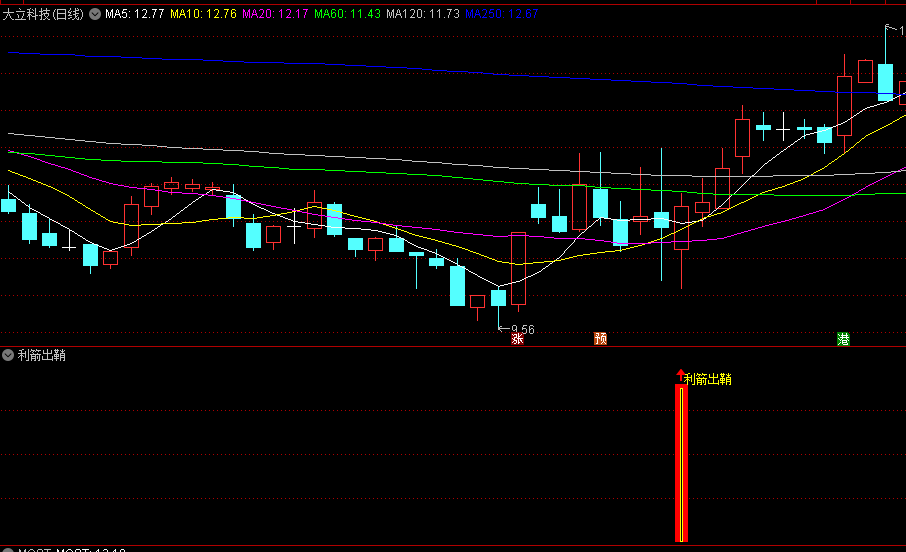Select the tall red 利箭出鞘 signal bar
This screenshot has width=906, height=552.
pos(681,463)
